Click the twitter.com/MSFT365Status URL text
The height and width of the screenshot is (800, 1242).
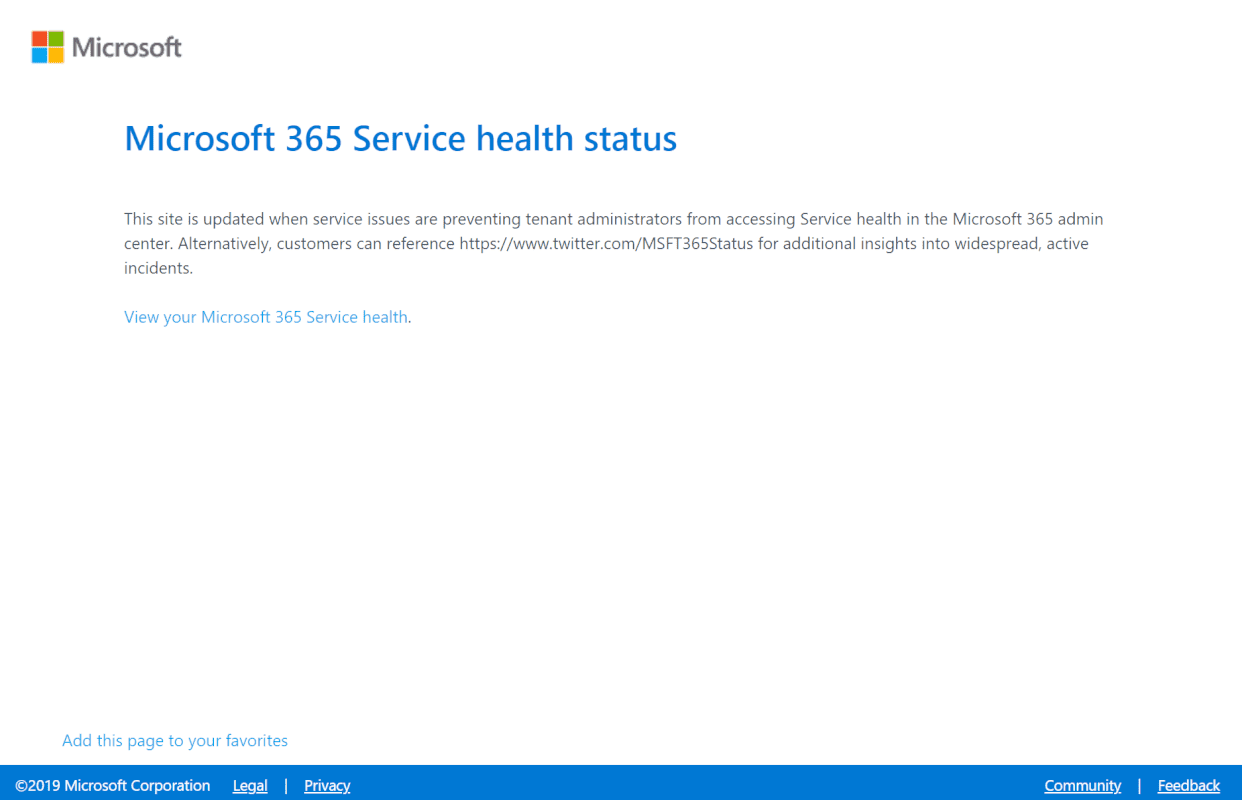tap(606, 243)
